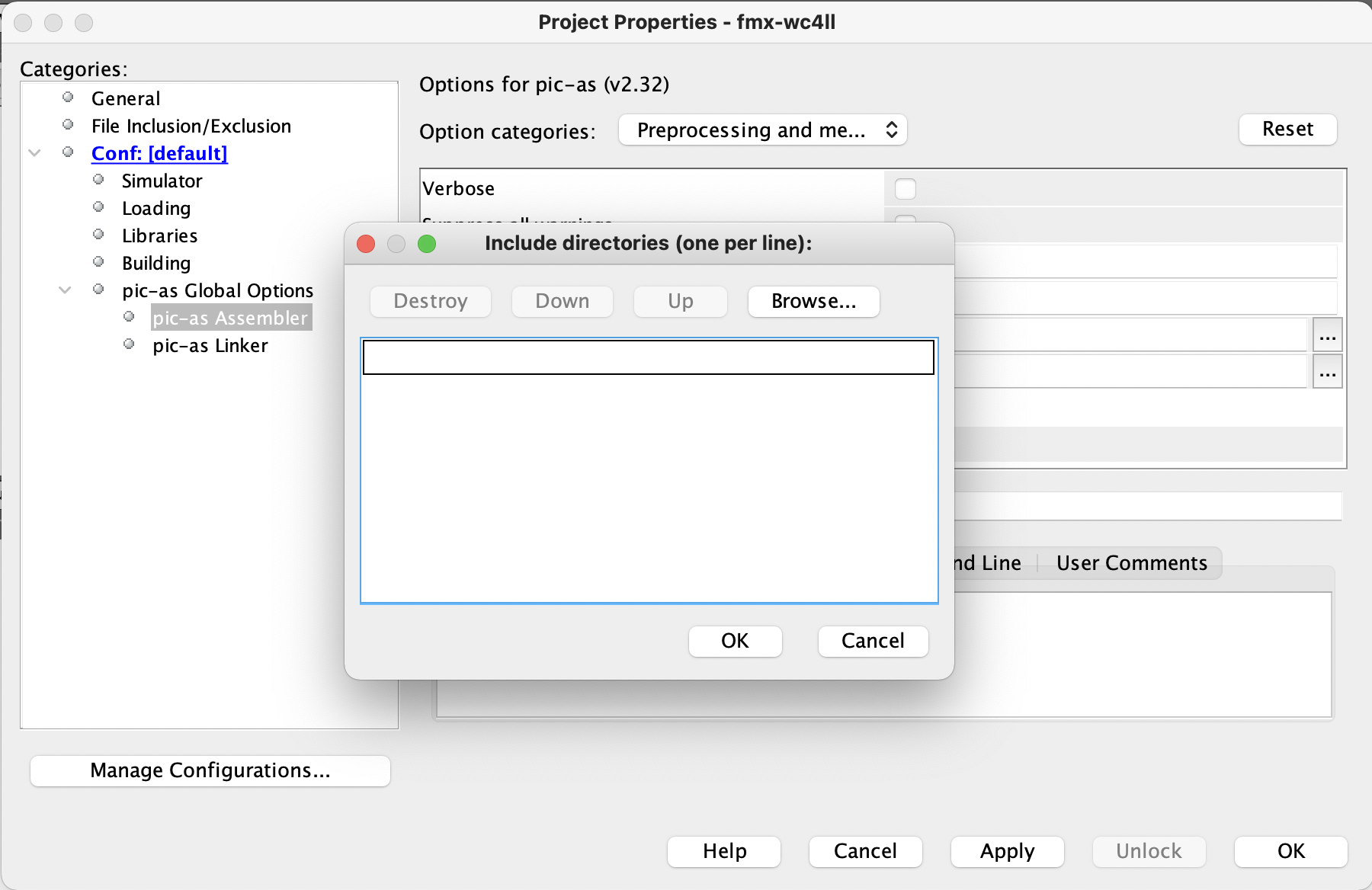Select File Inclusion/Exclusion category
This screenshot has width=1372, height=890.
point(191,126)
